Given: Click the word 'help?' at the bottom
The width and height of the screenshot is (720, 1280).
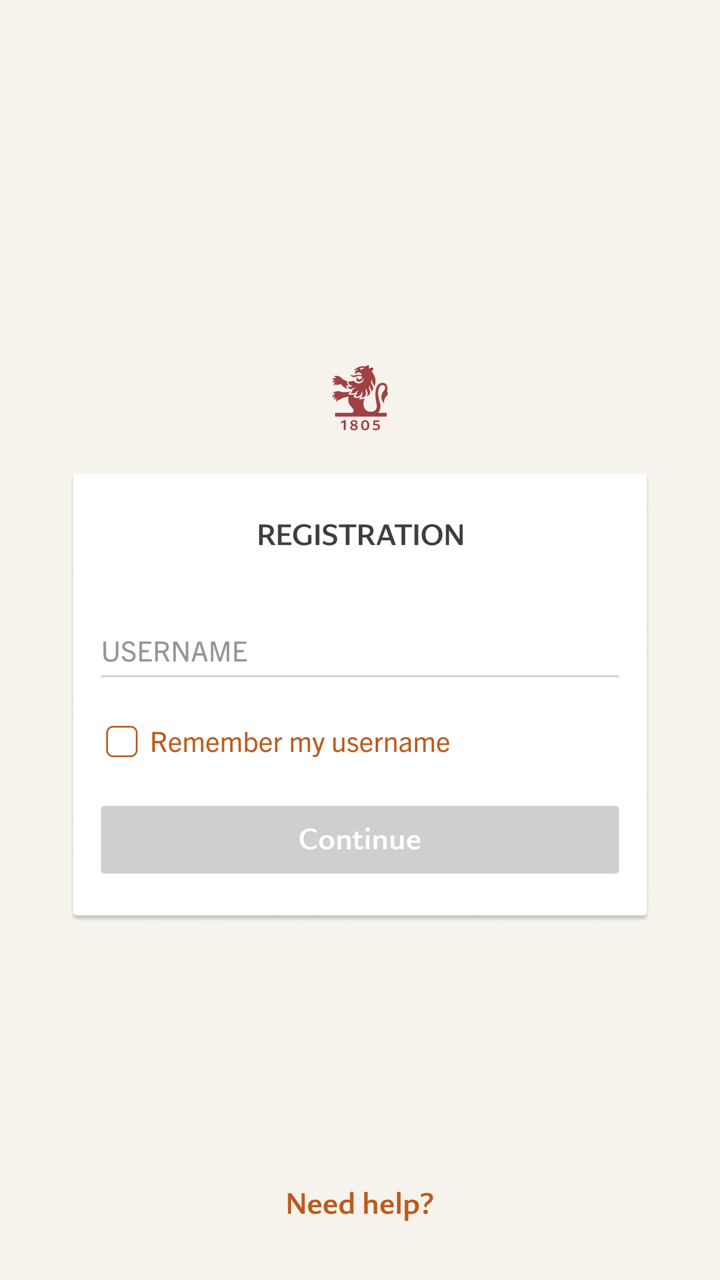Looking at the screenshot, I should click(398, 1203).
